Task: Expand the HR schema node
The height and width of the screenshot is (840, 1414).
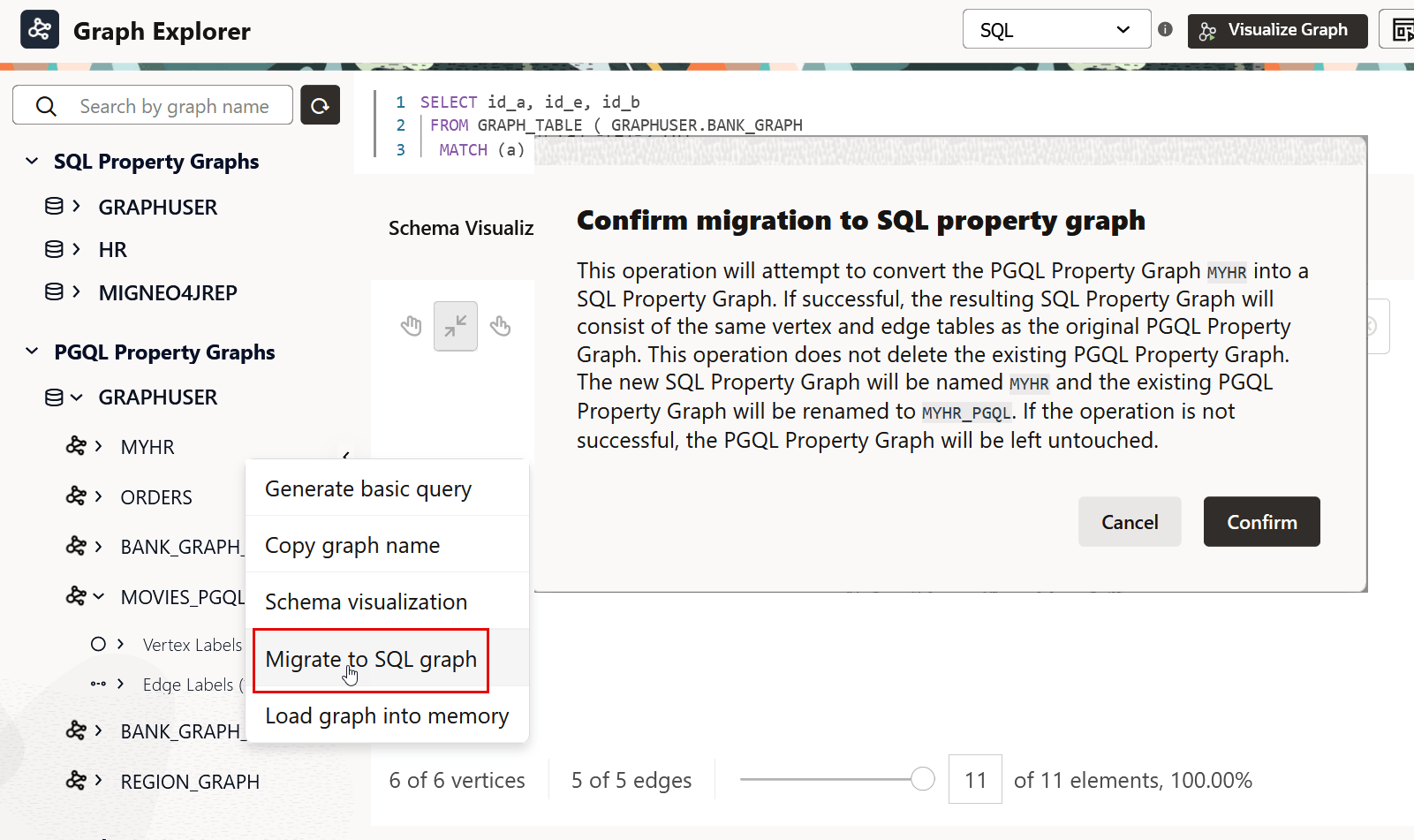Action: pyautogui.click(x=77, y=249)
